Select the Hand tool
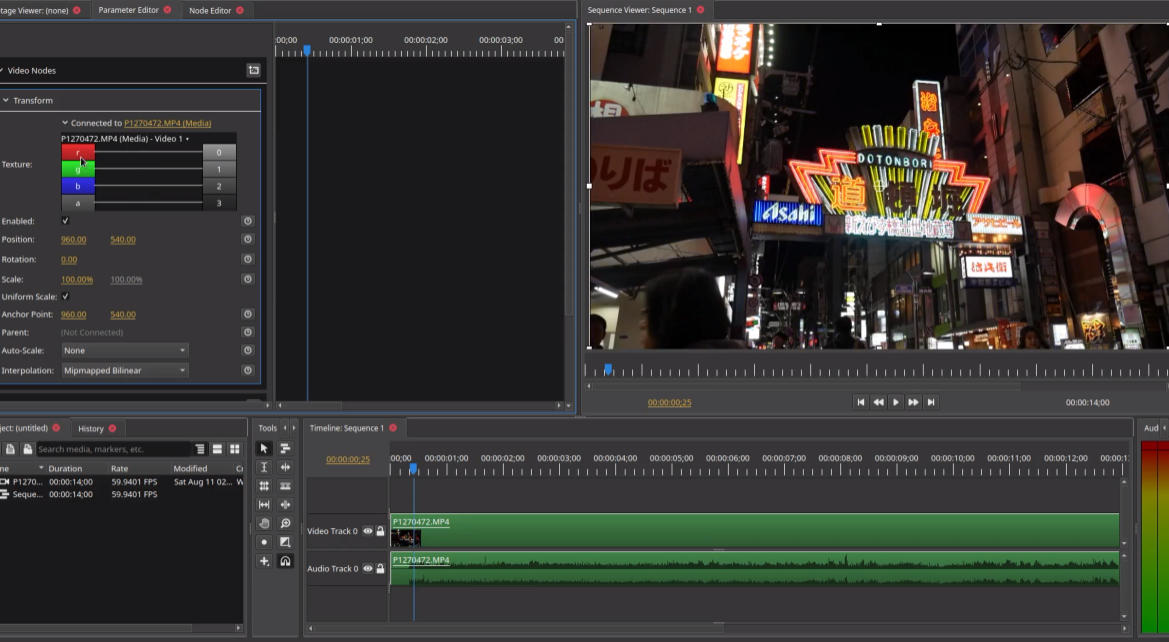Image resolution: width=1169 pixels, height=642 pixels. click(264, 523)
